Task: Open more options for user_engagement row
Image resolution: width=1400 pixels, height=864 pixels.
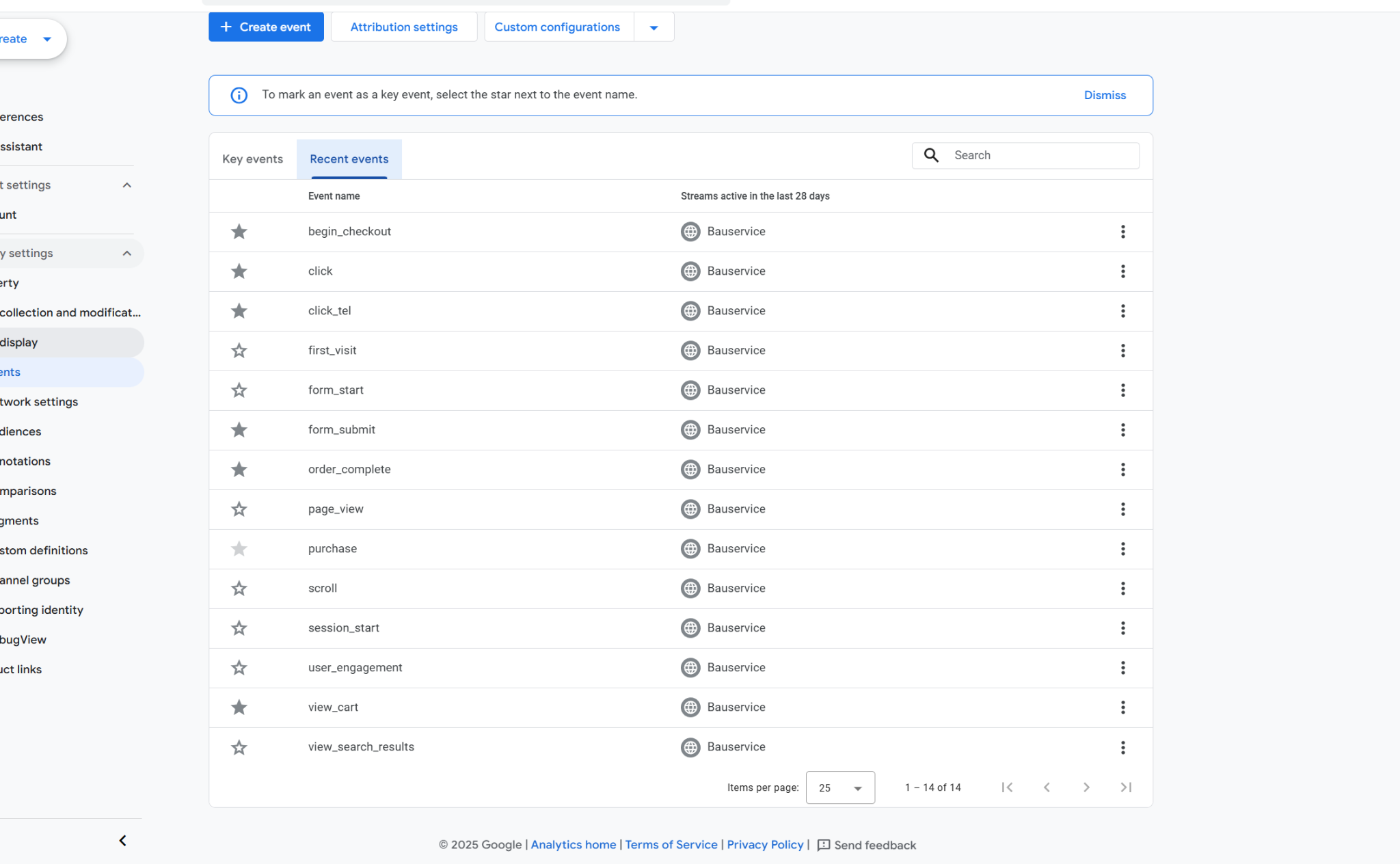Action: click(1122, 668)
